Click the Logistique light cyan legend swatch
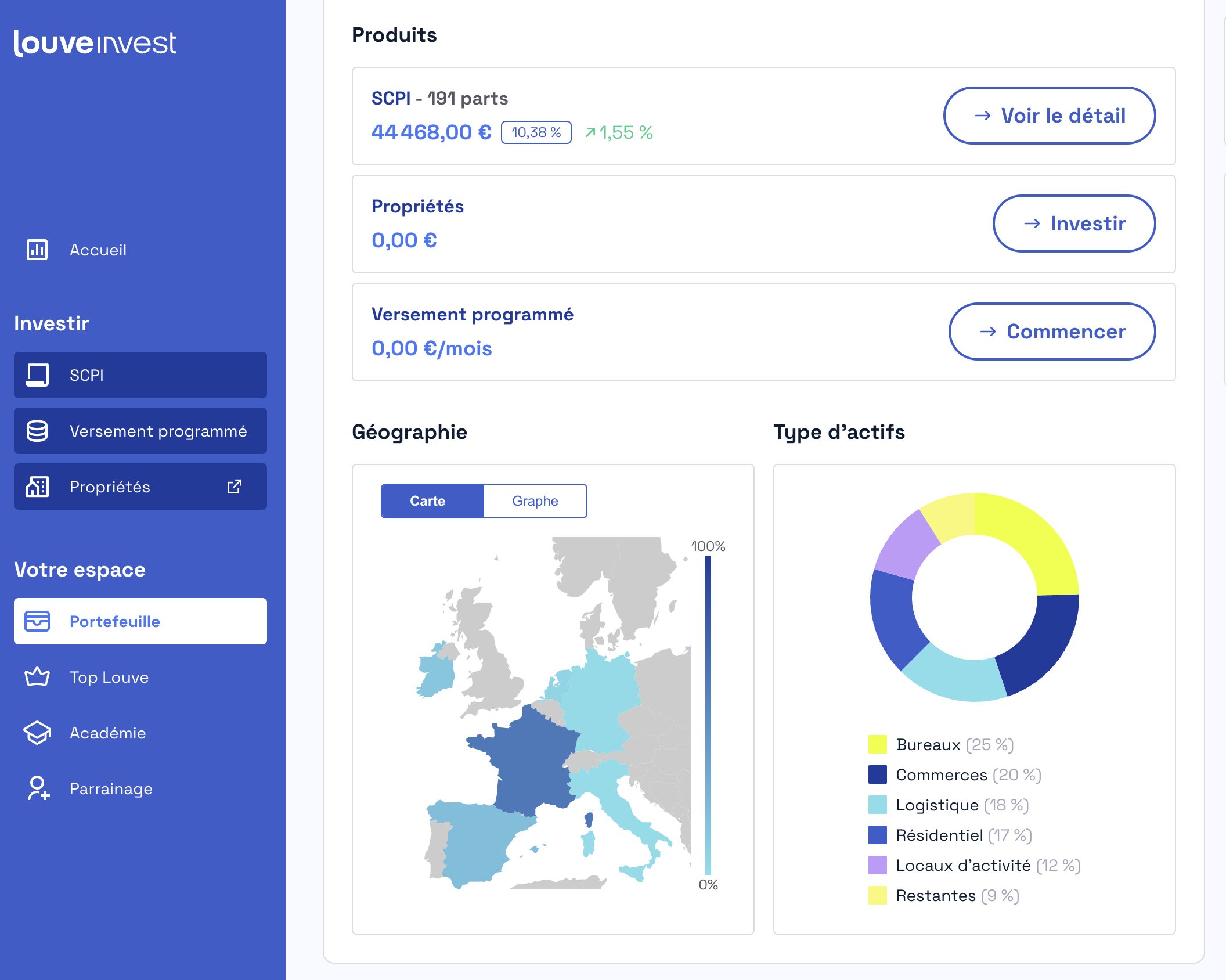The height and width of the screenshot is (980, 1226). 878,805
